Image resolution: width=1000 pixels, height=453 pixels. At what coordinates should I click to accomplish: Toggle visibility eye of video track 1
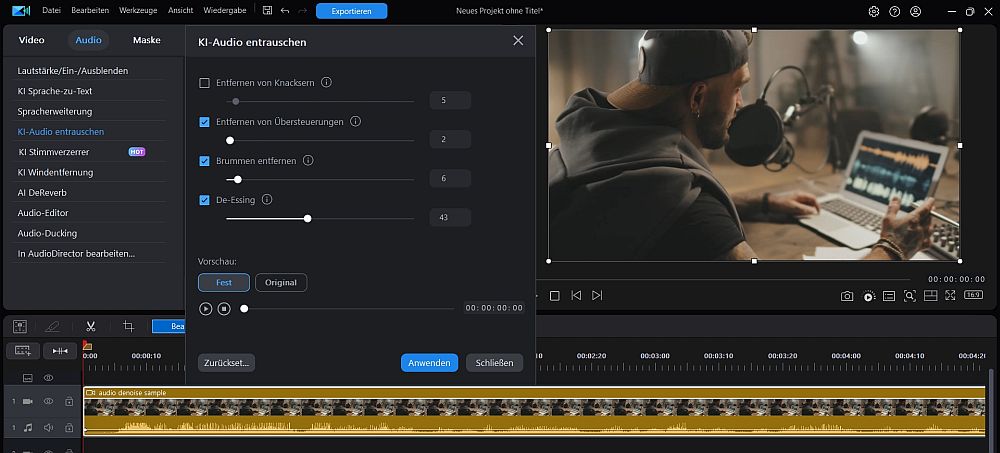(48, 401)
